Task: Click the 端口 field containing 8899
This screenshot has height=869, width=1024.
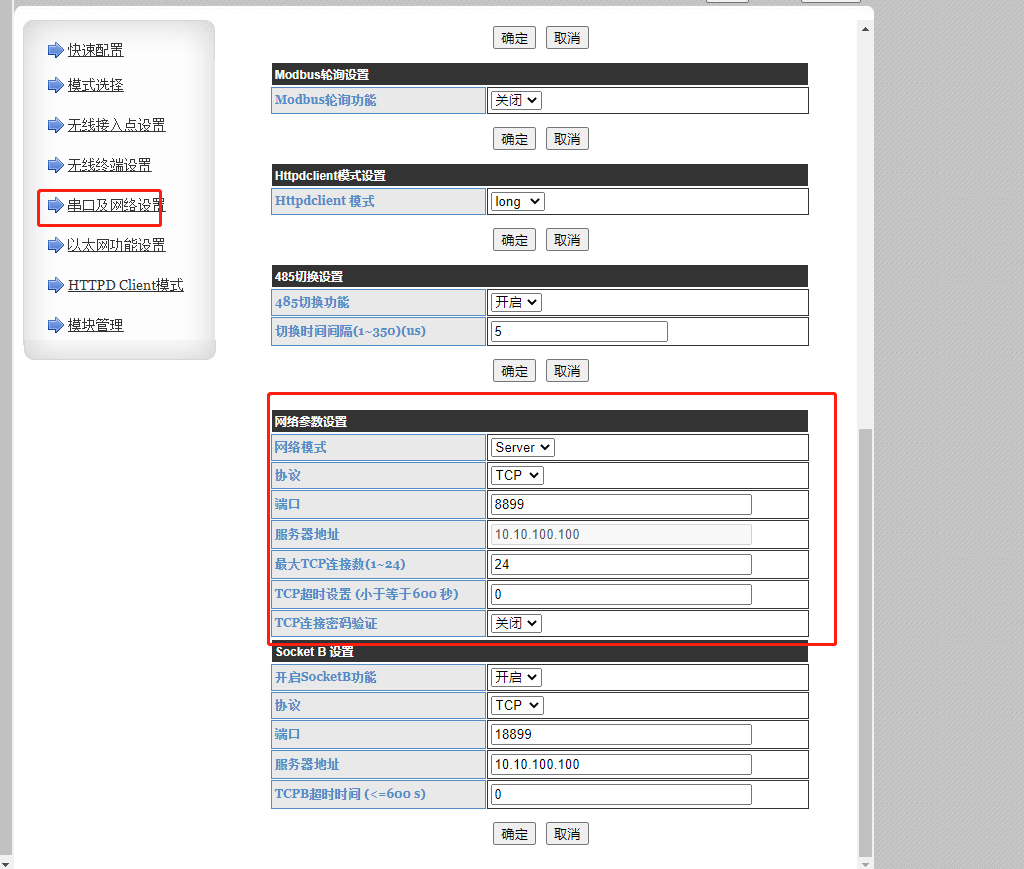Action: 621,504
